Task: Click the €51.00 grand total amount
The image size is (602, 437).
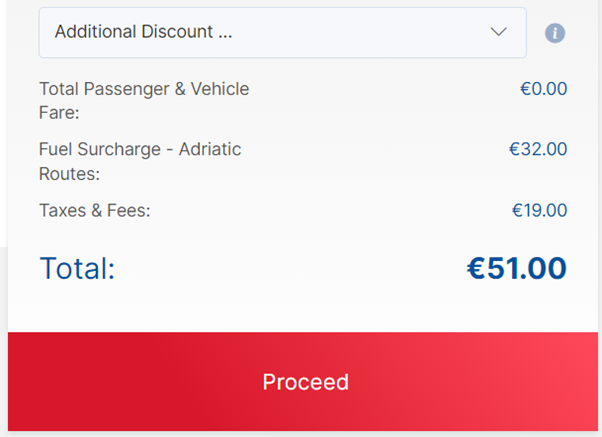Action: coord(517,268)
